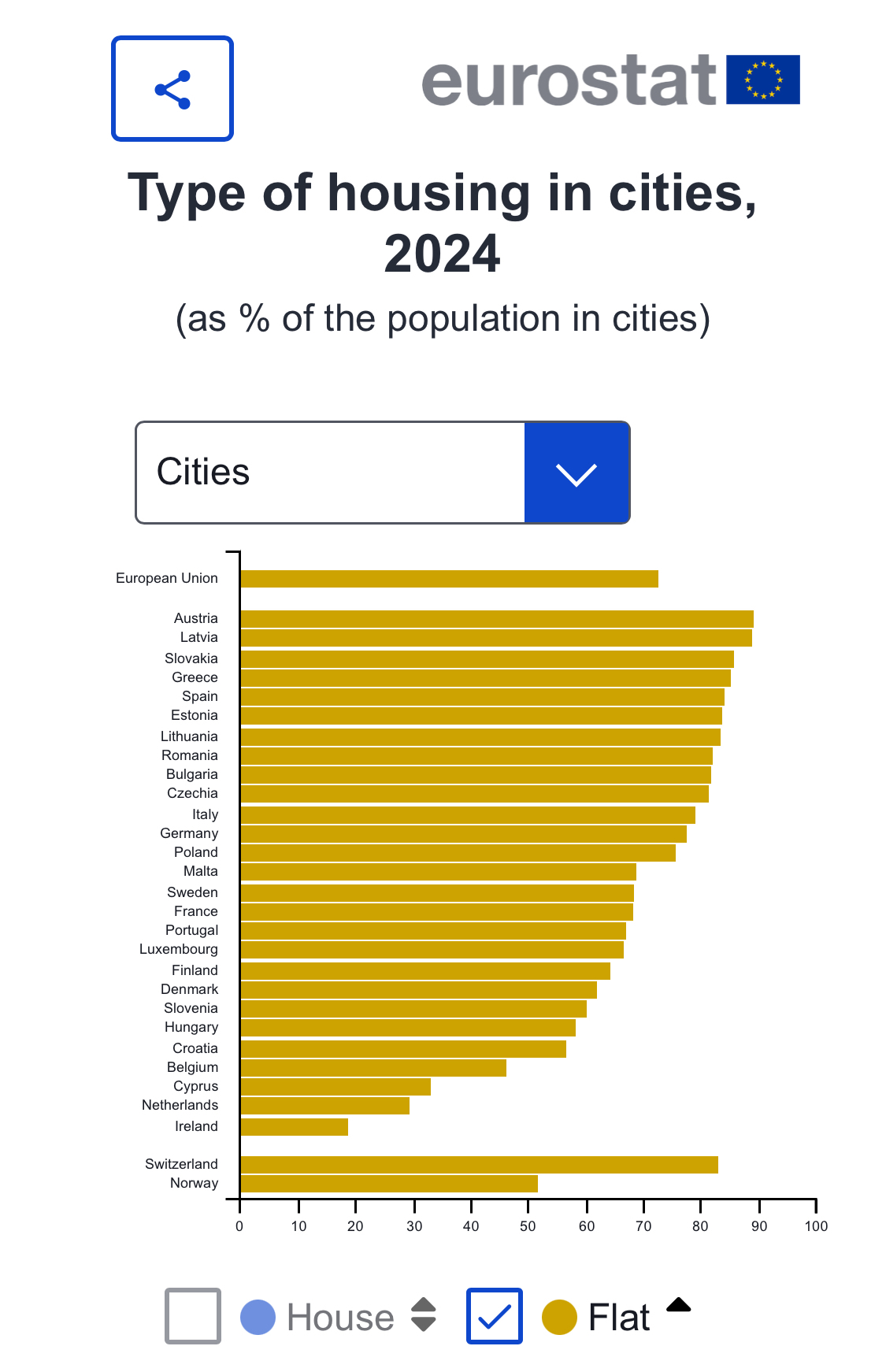The height and width of the screenshot is (1372, 886).
Task: Click the share icon button
Action: (x=172, y=89)
